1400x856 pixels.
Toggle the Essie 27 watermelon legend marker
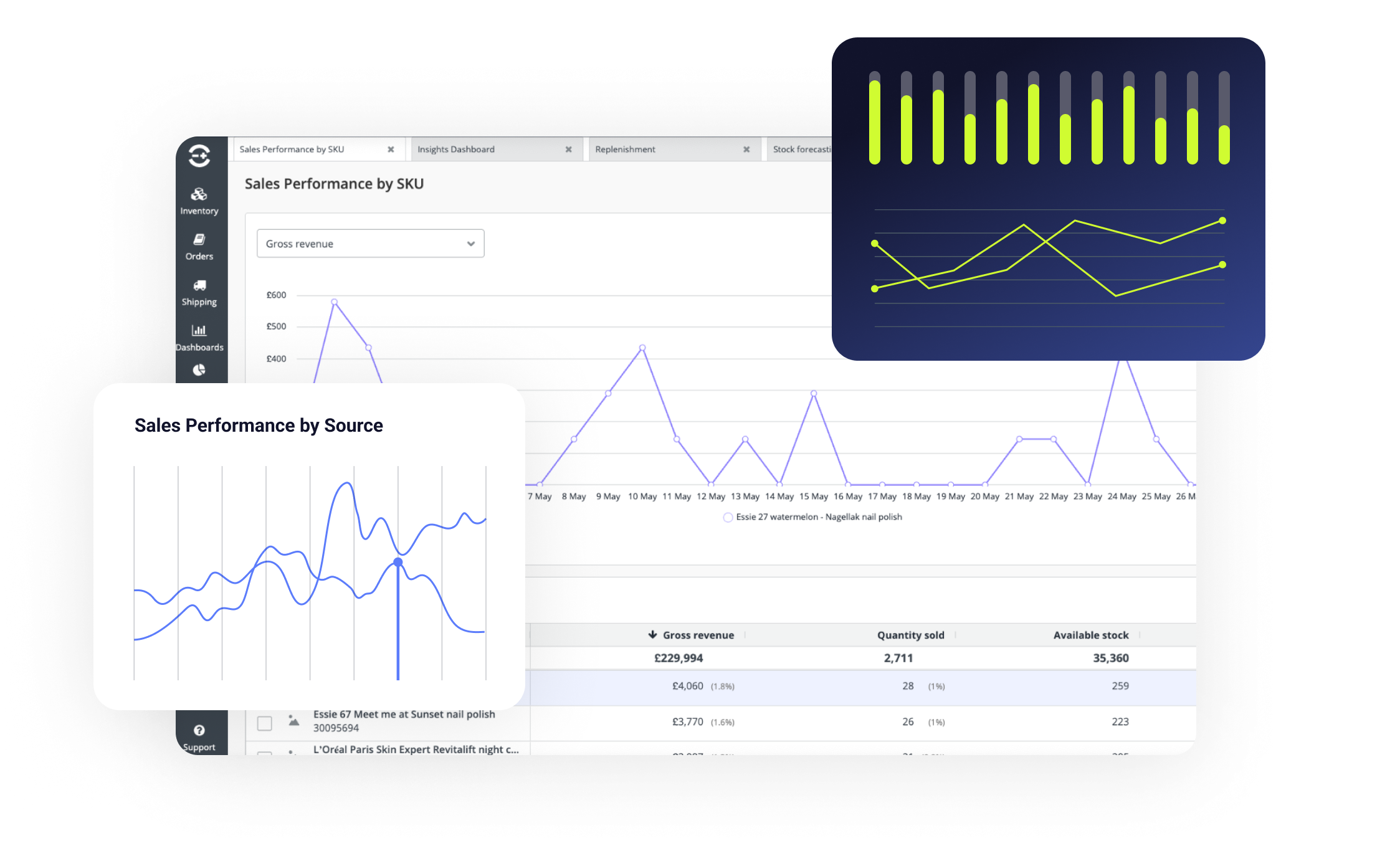(728, 517)
